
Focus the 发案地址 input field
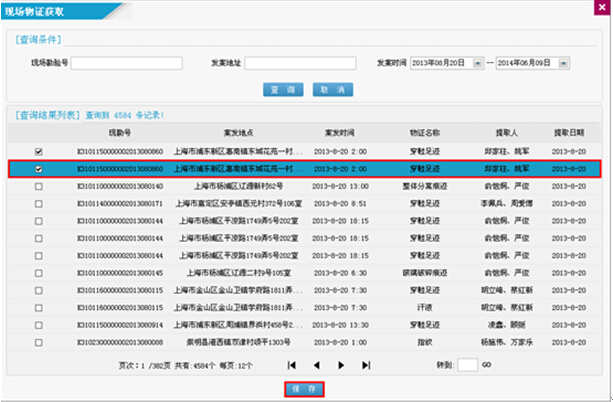(x=300, y=63)
